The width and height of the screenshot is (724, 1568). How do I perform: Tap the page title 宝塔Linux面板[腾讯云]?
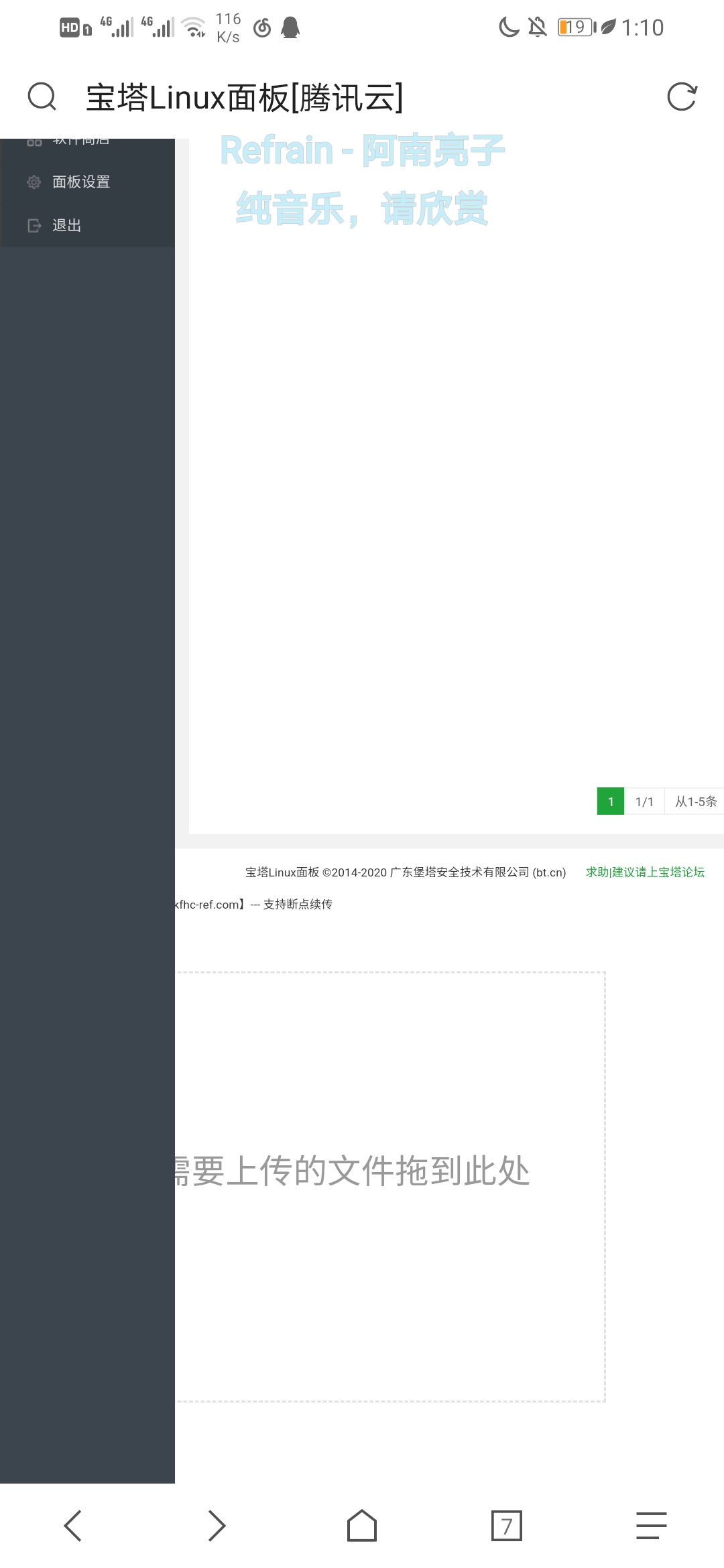[245, 97]
